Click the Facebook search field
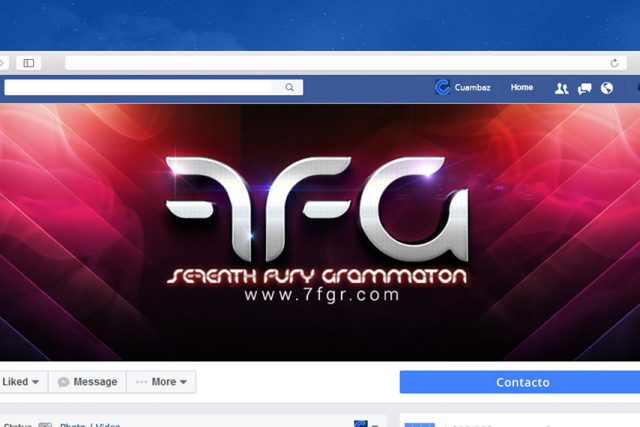 153,87
